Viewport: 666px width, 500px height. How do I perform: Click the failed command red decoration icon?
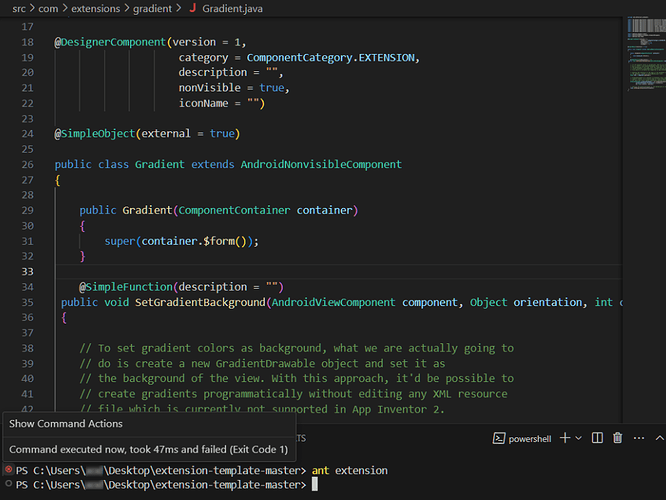tap(8, 469)
